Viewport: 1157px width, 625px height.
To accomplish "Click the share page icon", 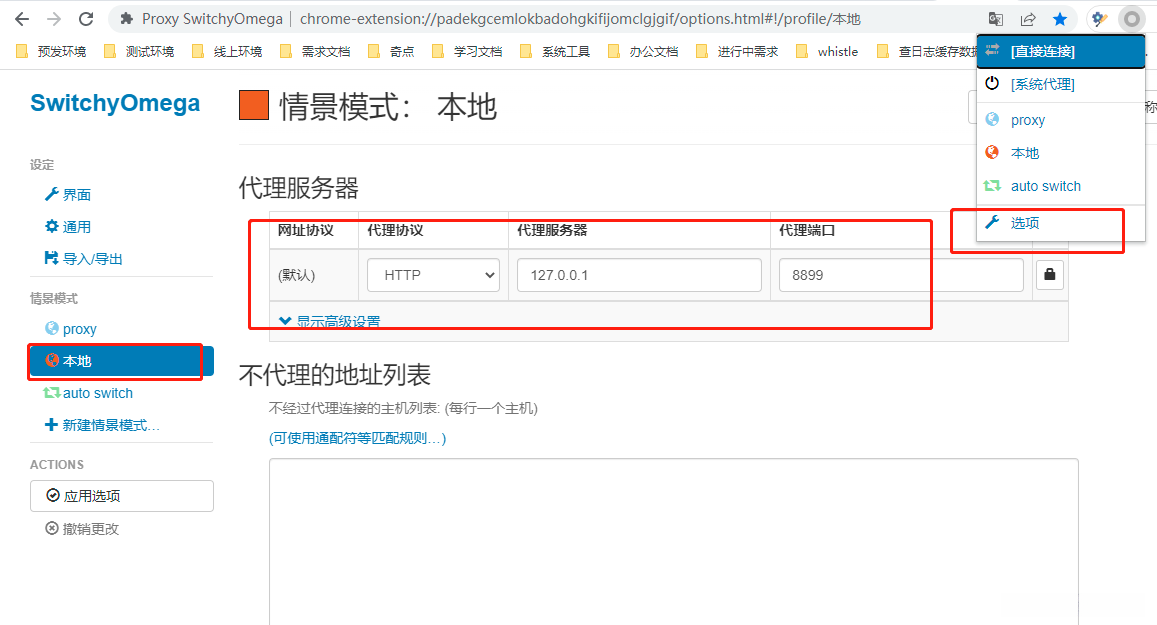I will 1028,19.
